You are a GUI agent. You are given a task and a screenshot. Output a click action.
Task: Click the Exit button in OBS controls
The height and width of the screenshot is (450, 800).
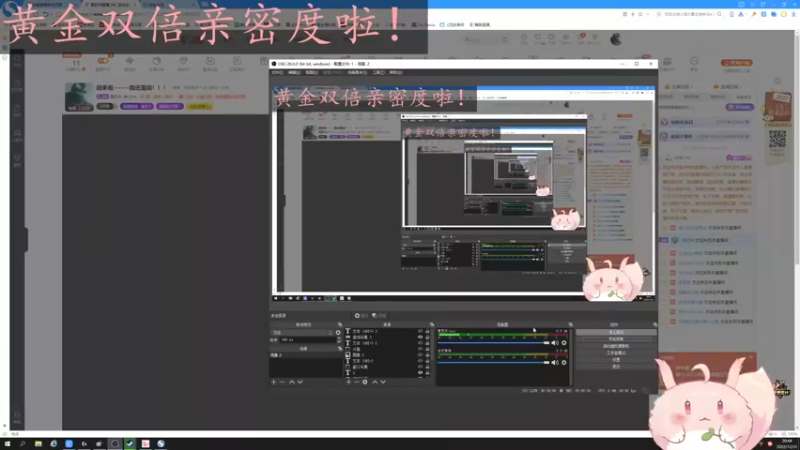[616, 366]
